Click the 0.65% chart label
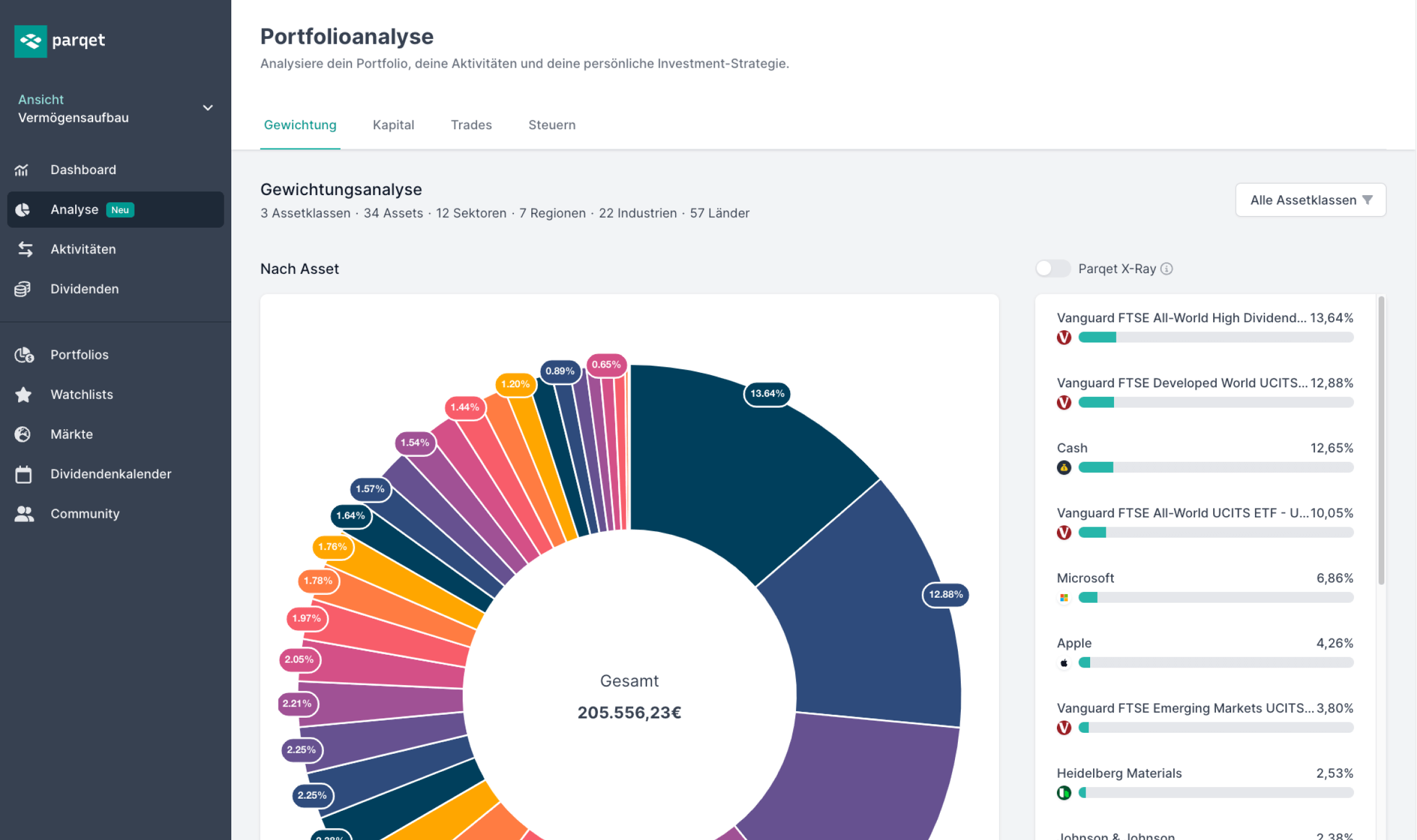Image resolution: width=1417 pixels, height=840 pixels. pos(606,365)
